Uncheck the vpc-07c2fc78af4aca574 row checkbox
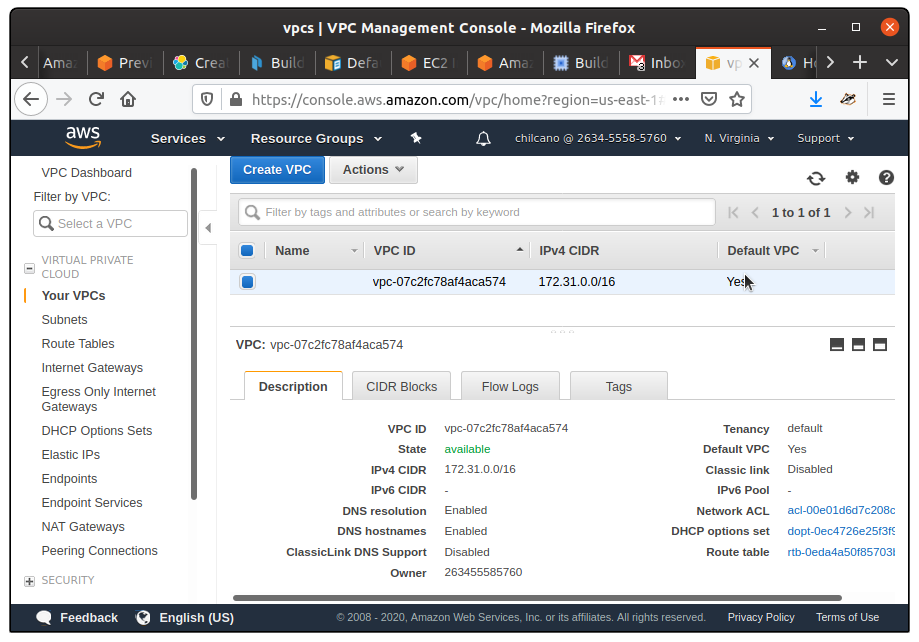The height and width of the screenshot is (642, 919). (247, 282)
